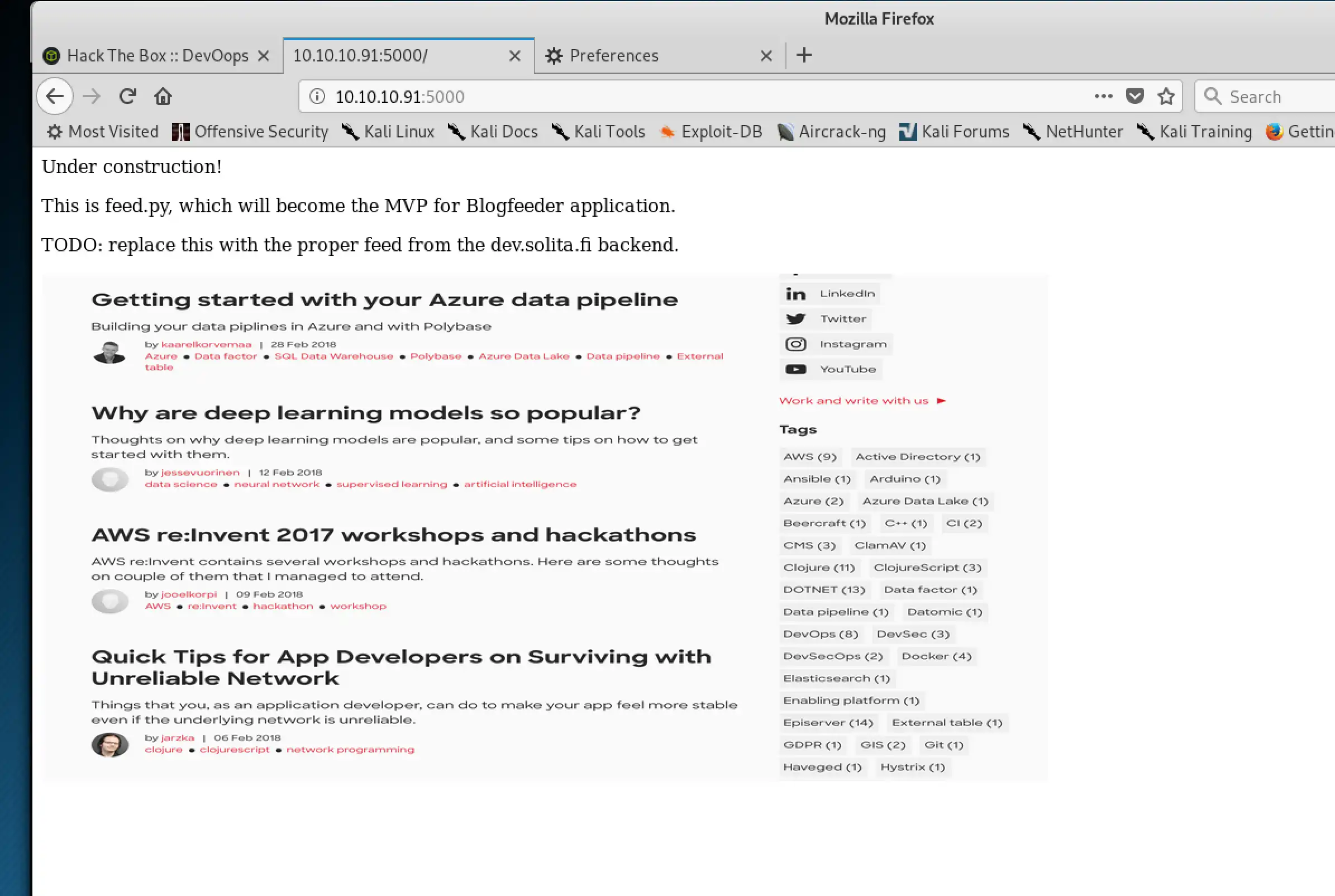Screen dimensions: 1335x896
Task: Click the forward navigation arrow
Action: (x=92, y=96)
